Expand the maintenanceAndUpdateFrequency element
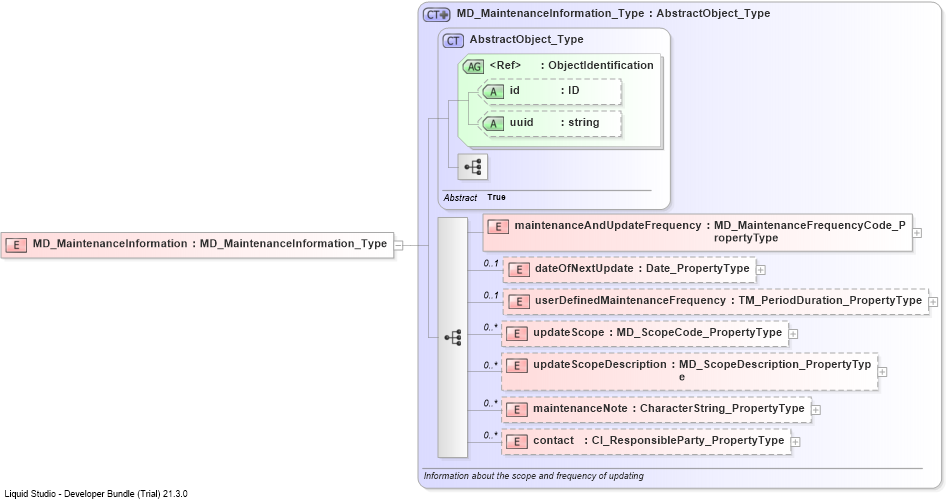Image resolution: width=946 pixels, height=499 pixels. [x=917, y=232]
